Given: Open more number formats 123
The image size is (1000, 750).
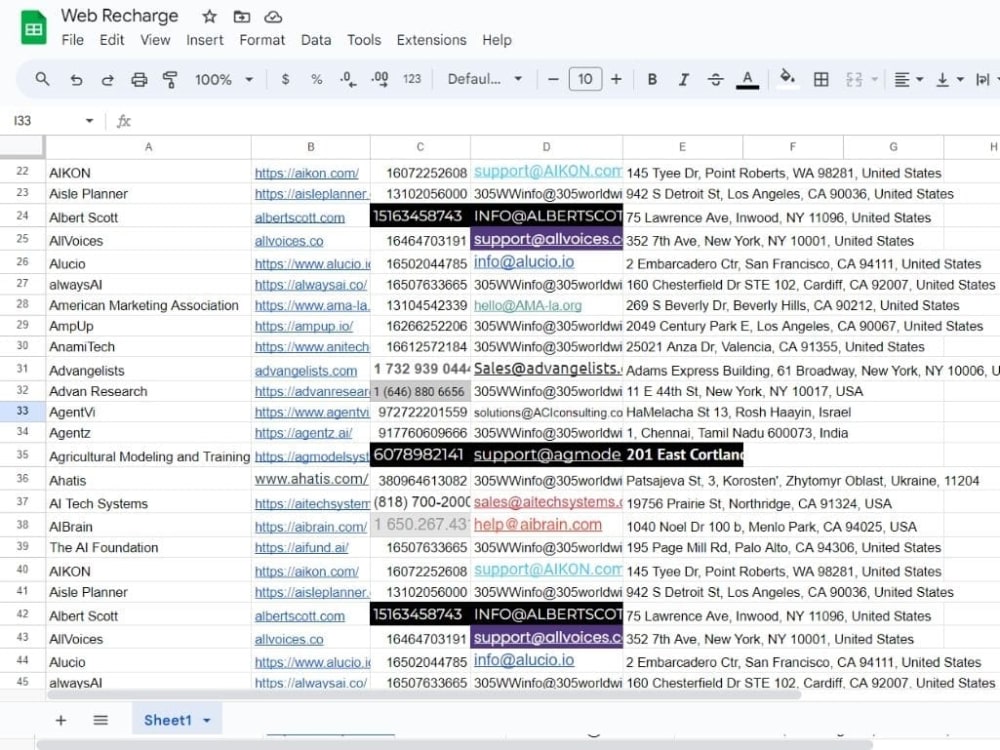Looking at the screenshot, I should coord(412,79).
